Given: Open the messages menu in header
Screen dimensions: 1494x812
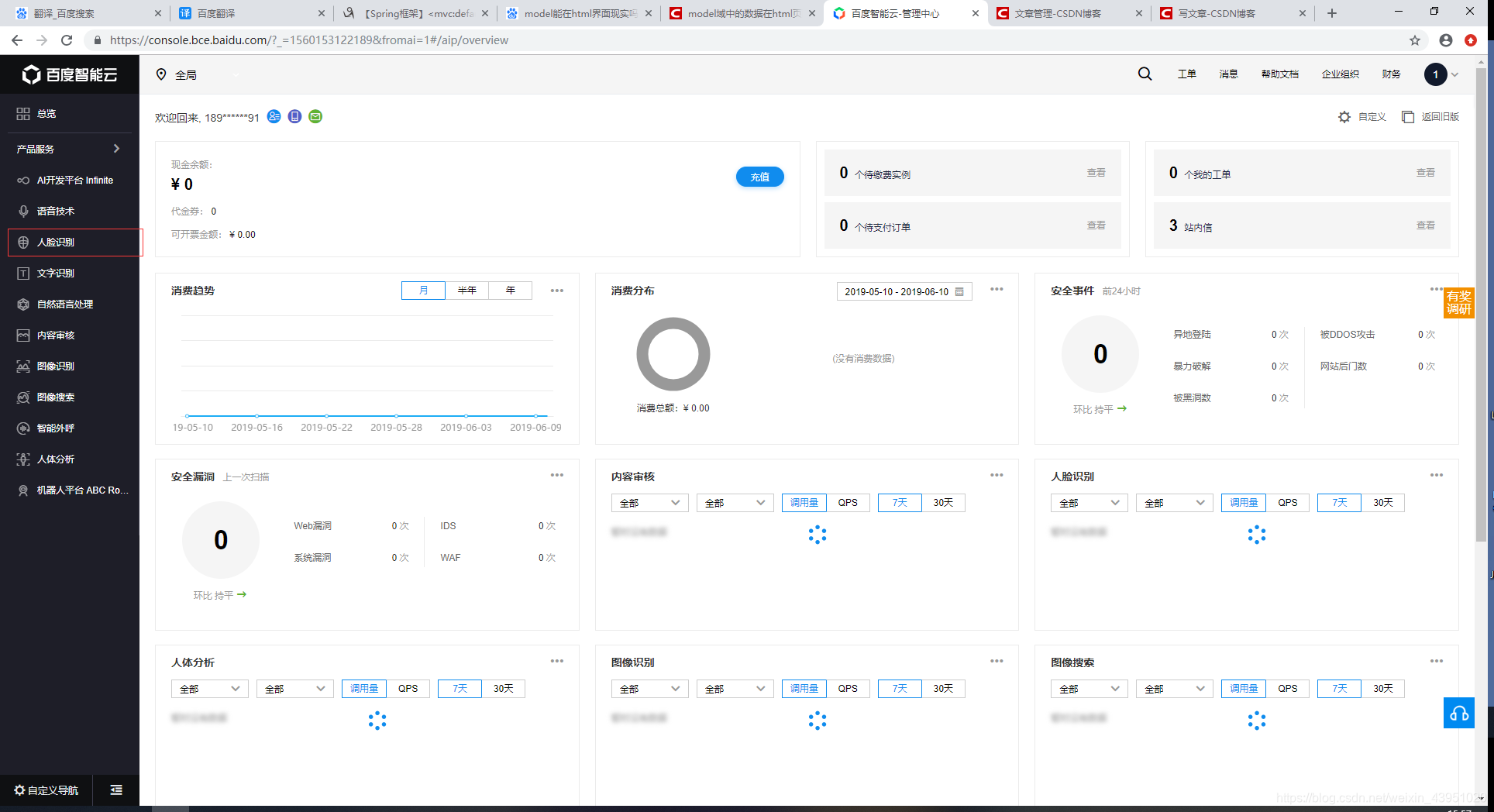Looking at the screenshot, I should point(1228,74).
